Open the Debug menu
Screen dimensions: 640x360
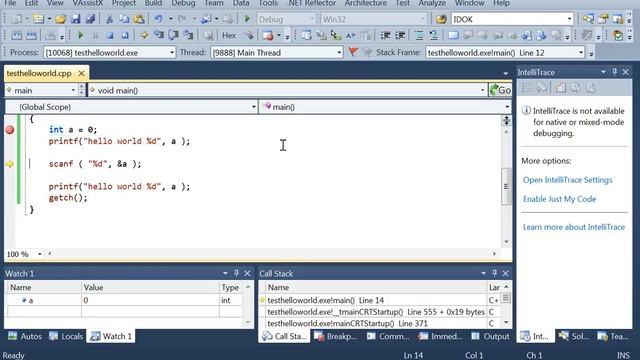point(183,3)
